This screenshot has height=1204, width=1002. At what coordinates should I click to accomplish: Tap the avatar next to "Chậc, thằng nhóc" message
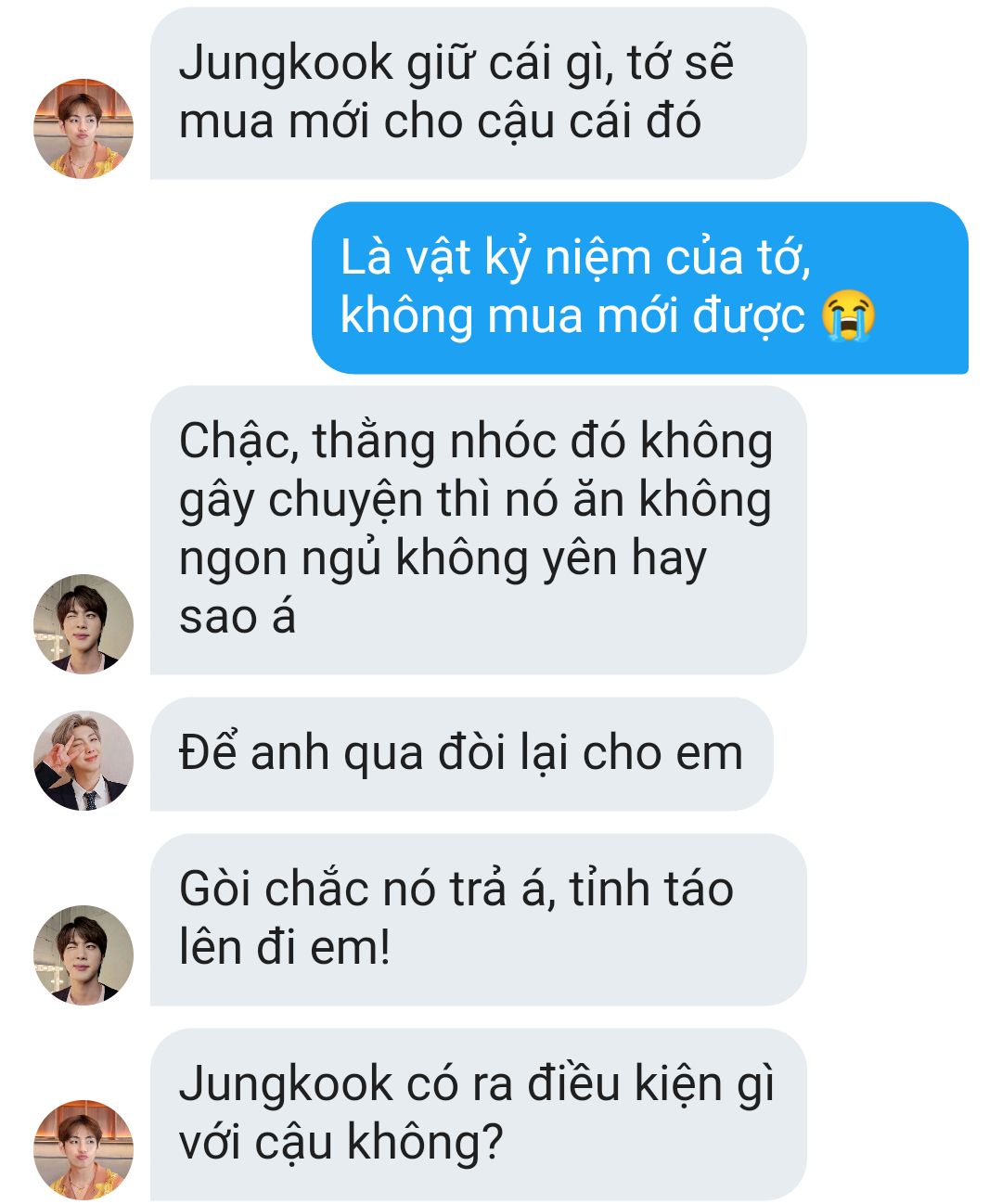tap(83, 624)
